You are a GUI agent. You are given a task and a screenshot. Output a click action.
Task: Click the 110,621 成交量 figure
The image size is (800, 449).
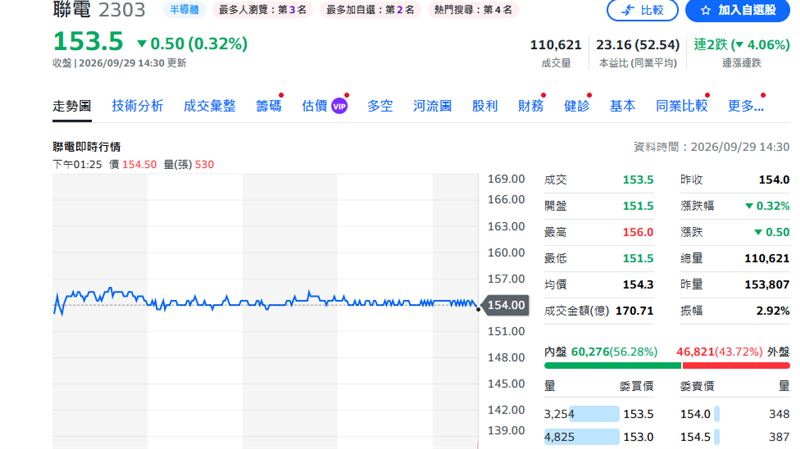coord(556,45)
